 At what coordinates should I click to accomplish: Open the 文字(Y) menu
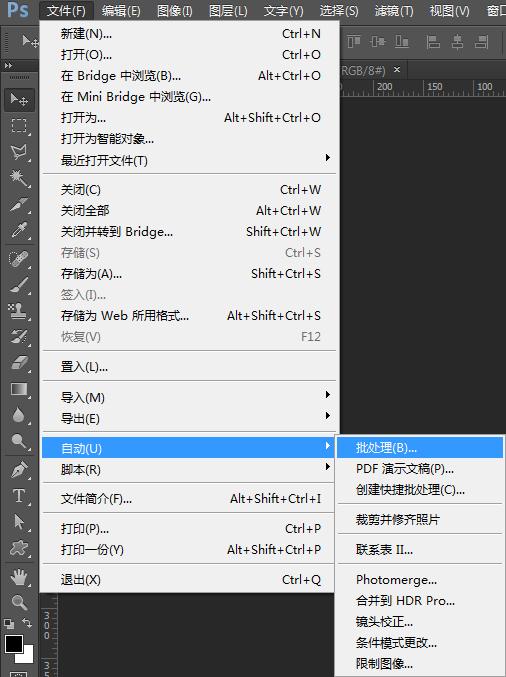tap(284, 10)
